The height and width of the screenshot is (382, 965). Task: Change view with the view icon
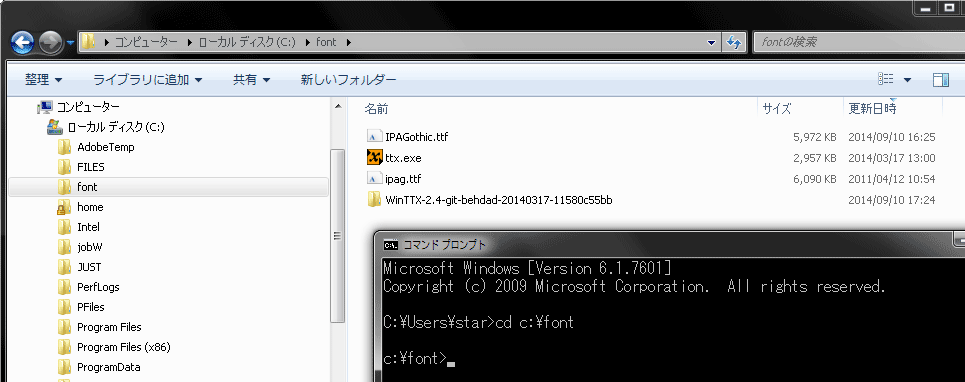pos(886,79)
